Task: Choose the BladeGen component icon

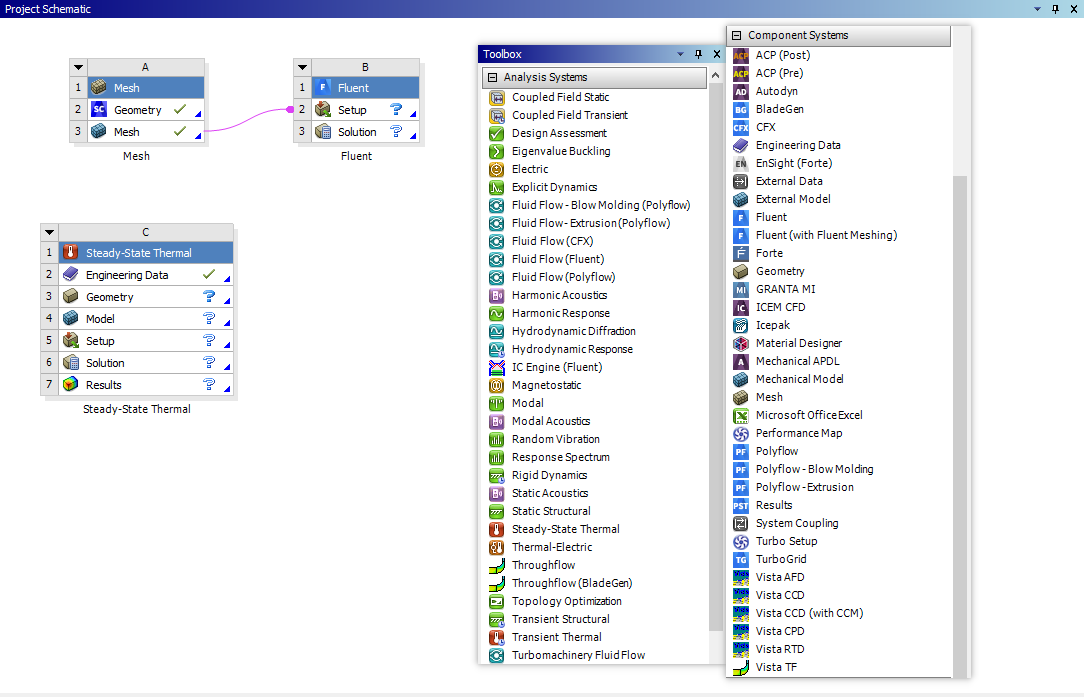Action: tap(740, 109)
